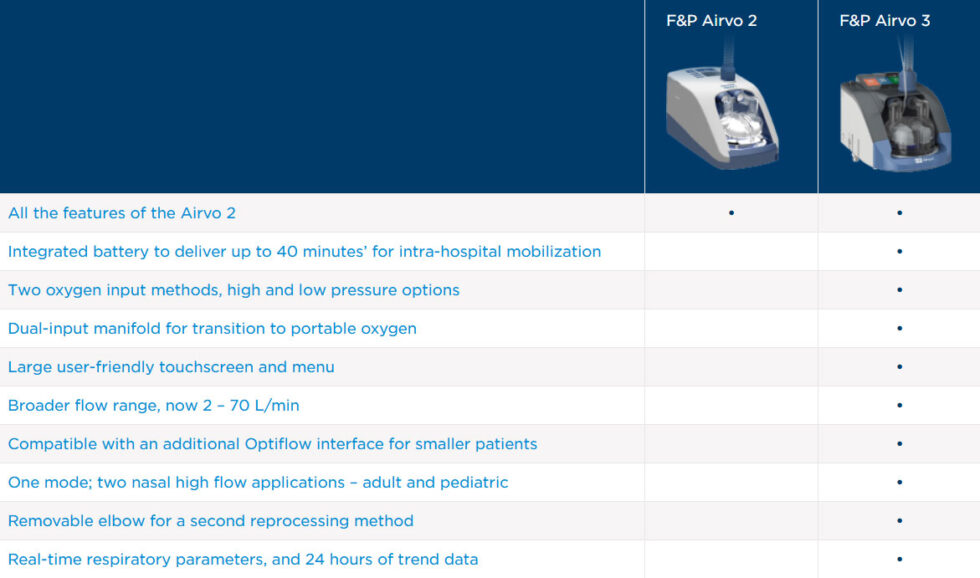Select the integrated battery feature row text
Screen dimensions: 980x578
(x=304, y=251)
